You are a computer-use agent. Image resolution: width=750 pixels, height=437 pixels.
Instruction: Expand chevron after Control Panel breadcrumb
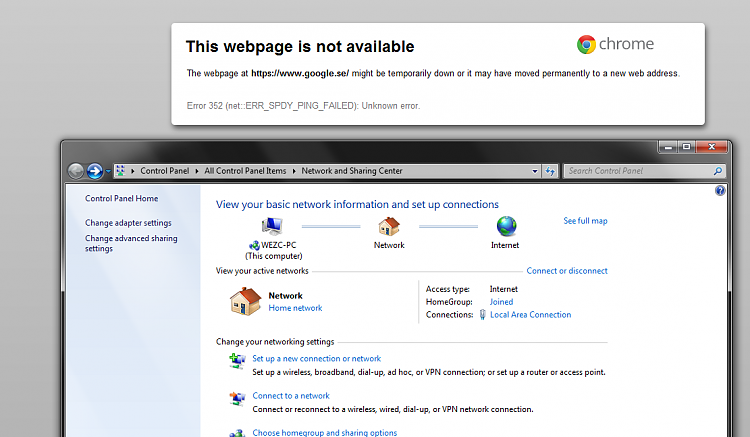click(x=197, y=171)
